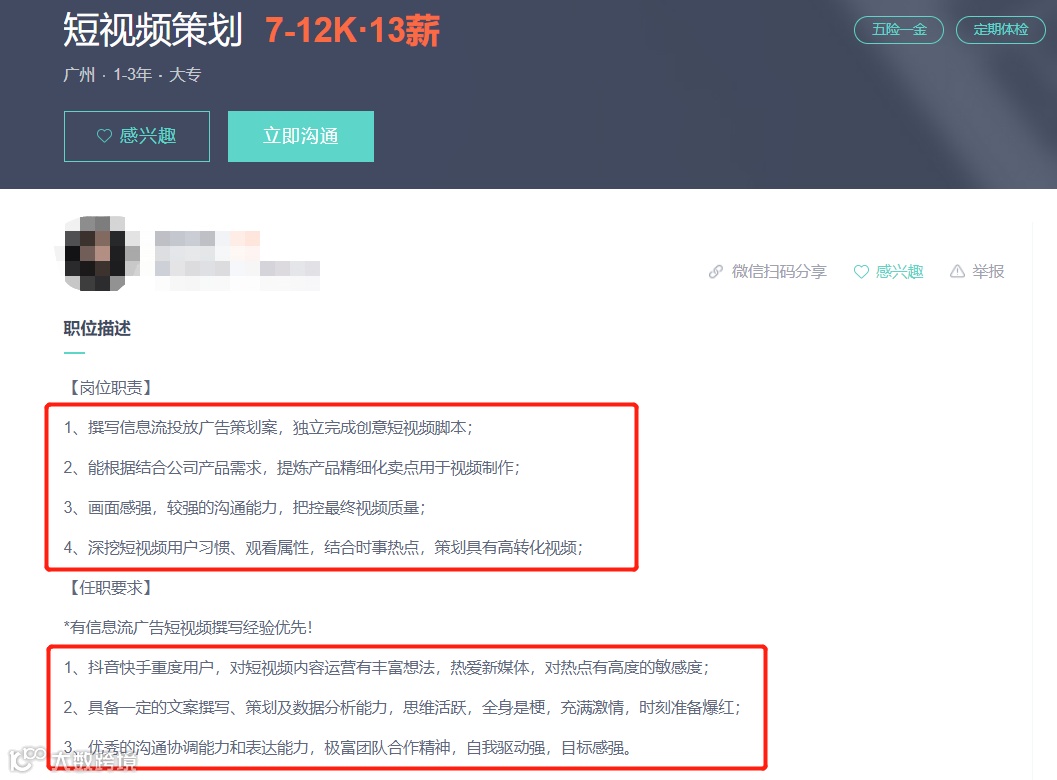This screenshot has height=780, width=1057.
Task: Click the 广州 location text
Action: [80, 74]
